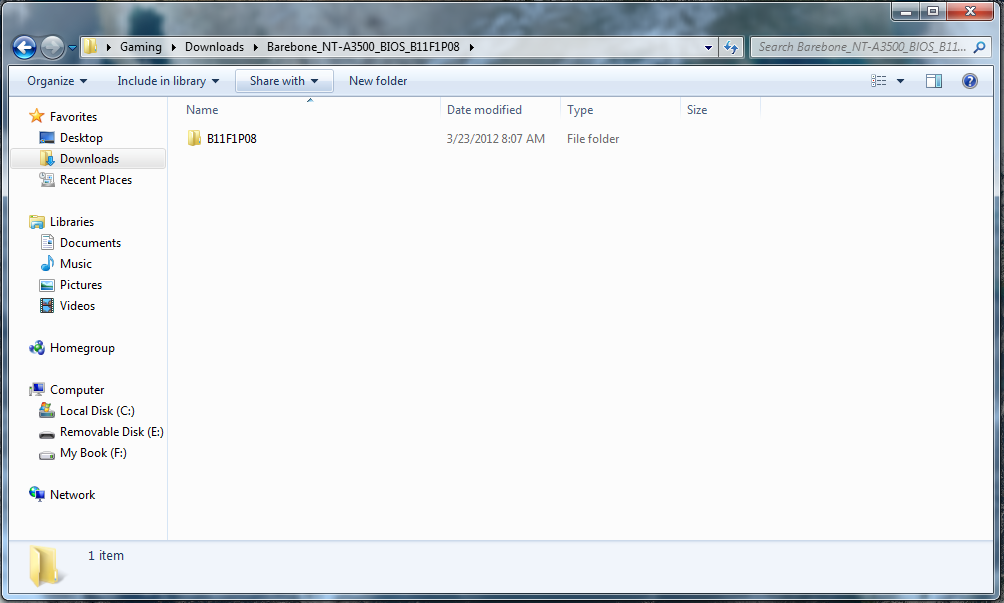The height and width of the screenshot is (603, 1004).
Task: Click the Pictures library icon
Action: pos(47,285)
